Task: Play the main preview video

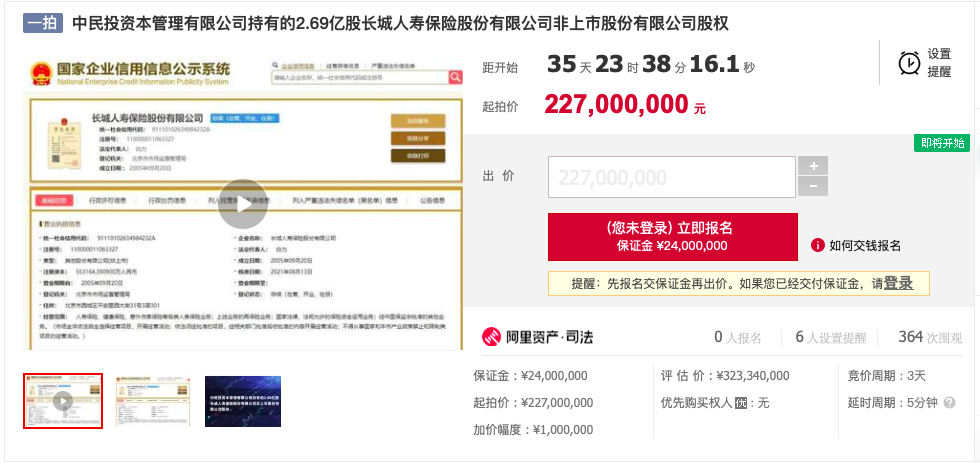Action: click(x=243, y=204)
